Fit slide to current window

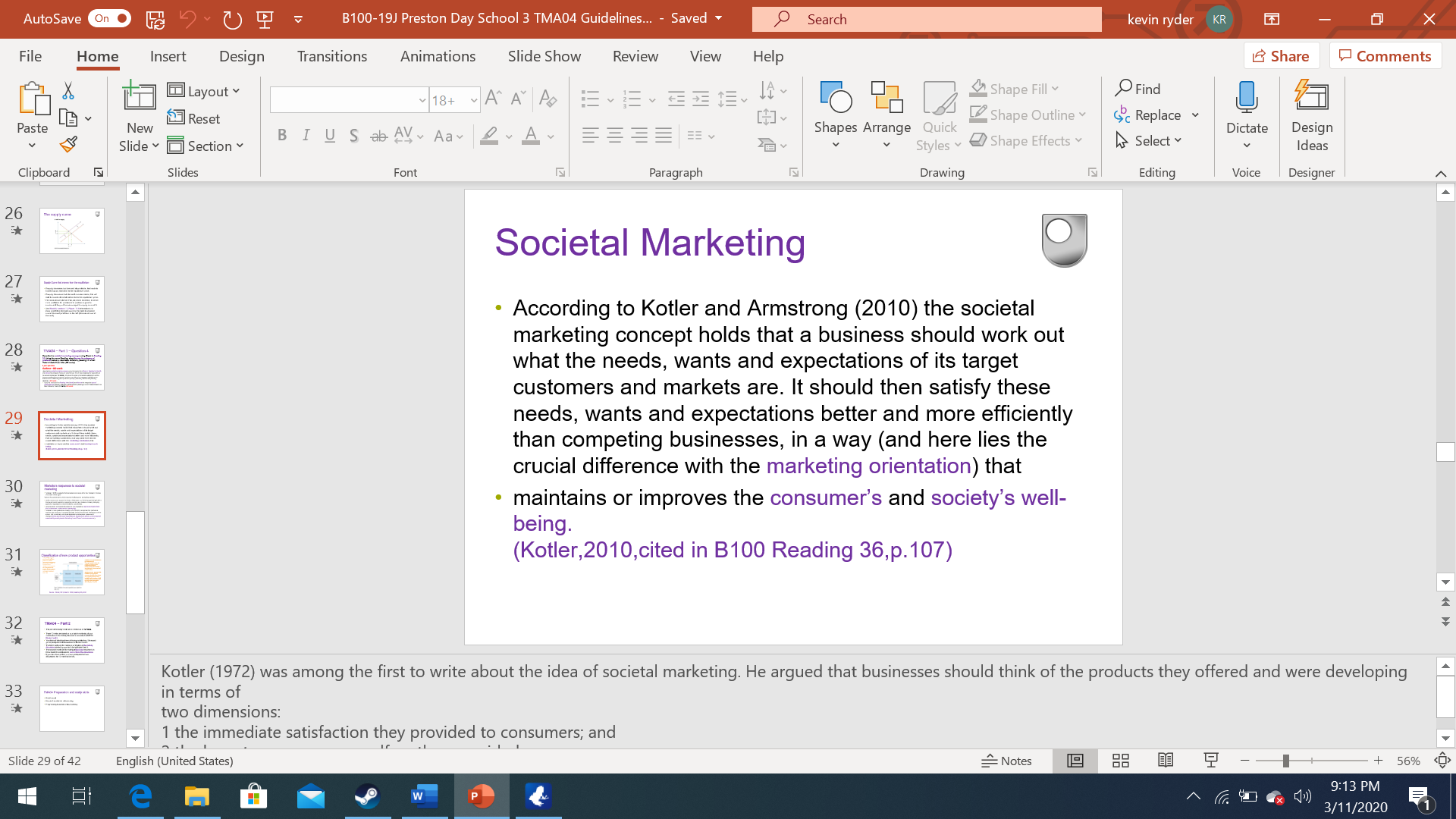pos(1442,761)
